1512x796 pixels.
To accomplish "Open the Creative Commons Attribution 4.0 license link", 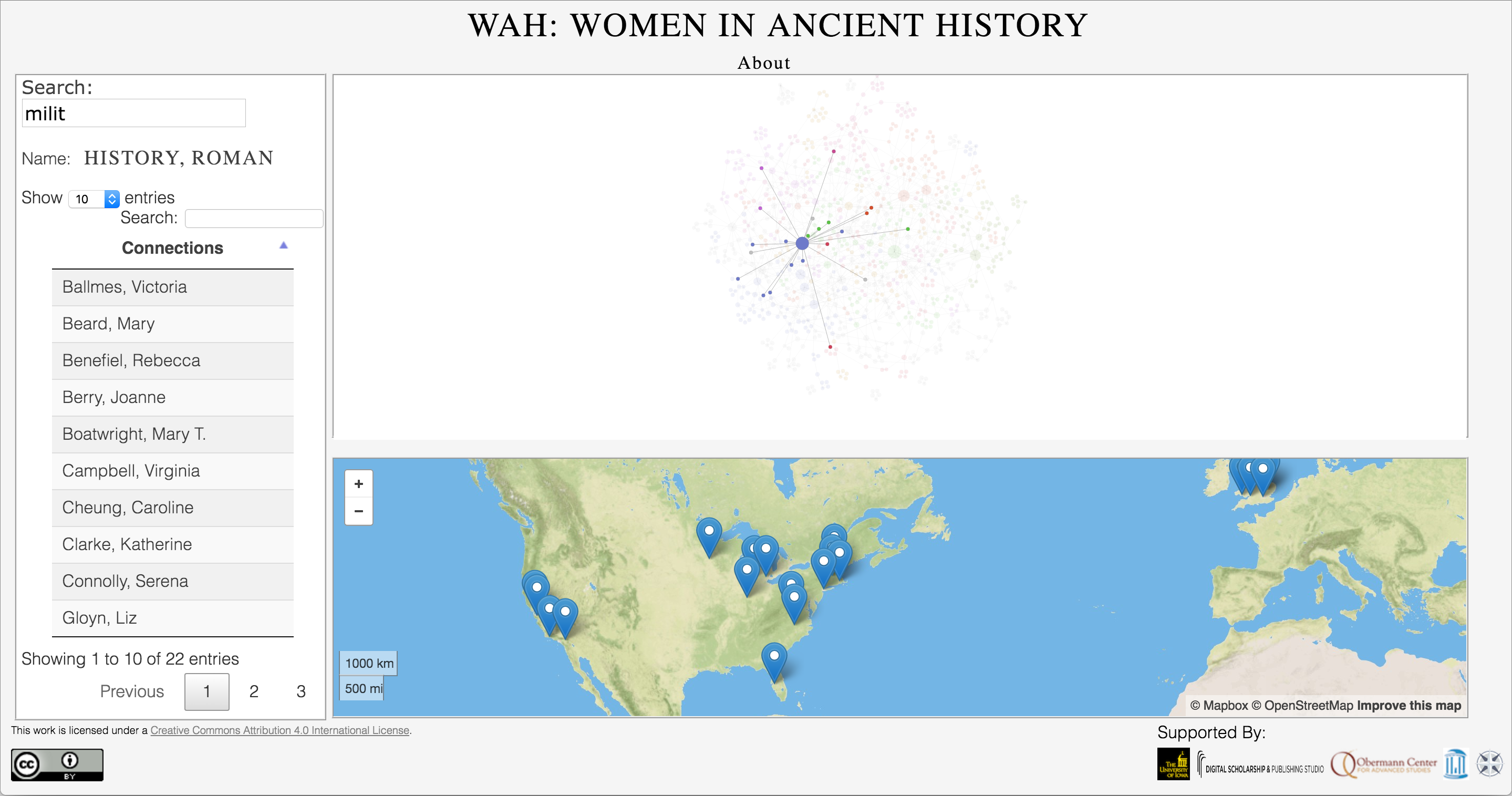I will point(279,730).
